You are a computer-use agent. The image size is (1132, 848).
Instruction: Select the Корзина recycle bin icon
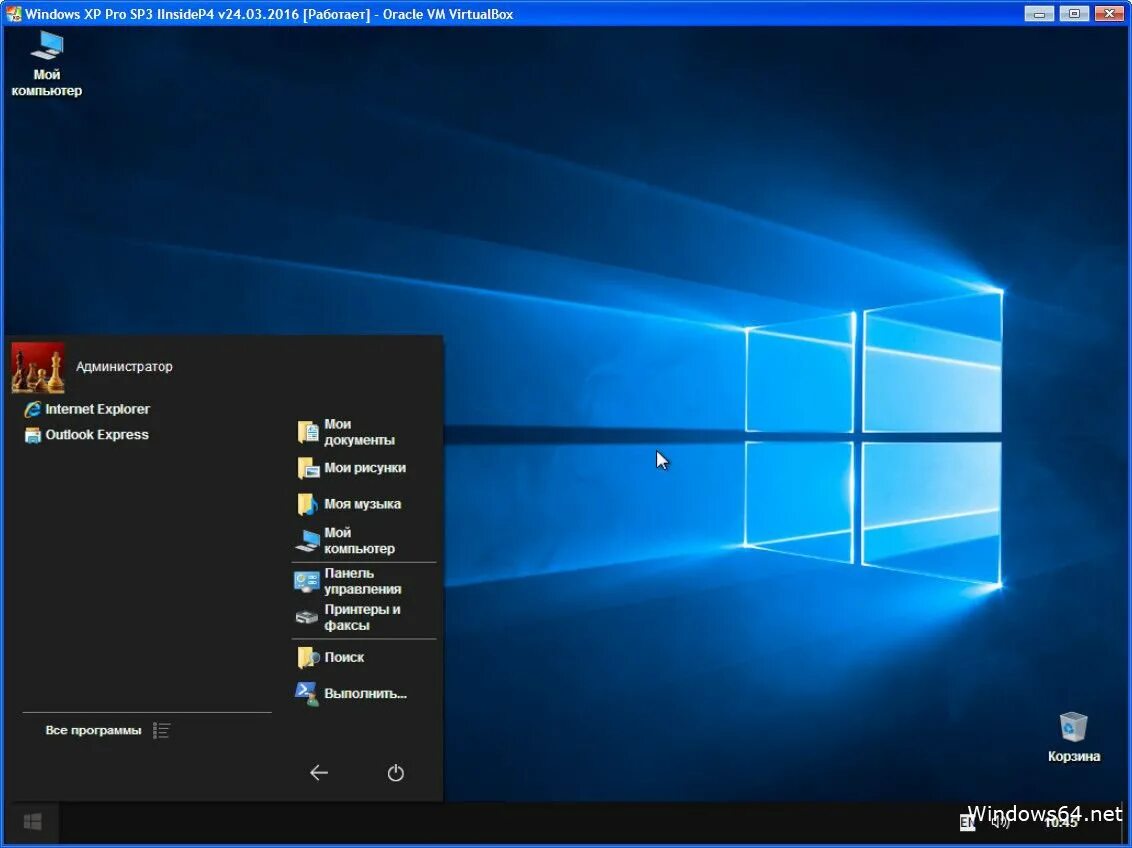1074,737
